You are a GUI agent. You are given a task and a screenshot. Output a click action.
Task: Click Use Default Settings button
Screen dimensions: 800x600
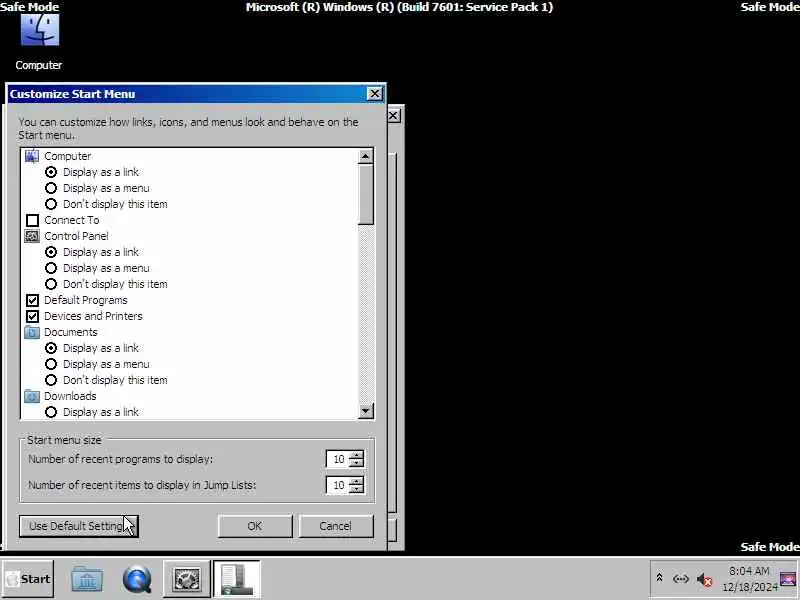[x=79, y=526]
